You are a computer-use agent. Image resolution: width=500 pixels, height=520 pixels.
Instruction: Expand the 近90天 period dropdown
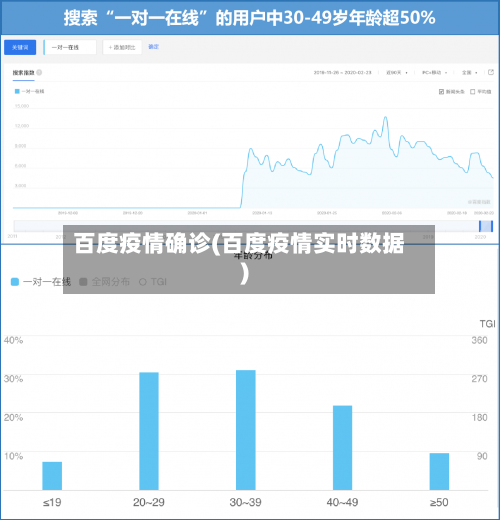[397, 72]
